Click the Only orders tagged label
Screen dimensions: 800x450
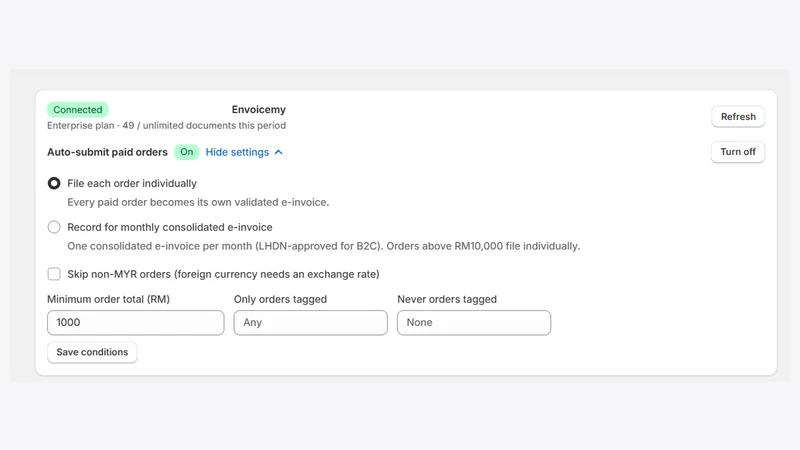[281, 299]
